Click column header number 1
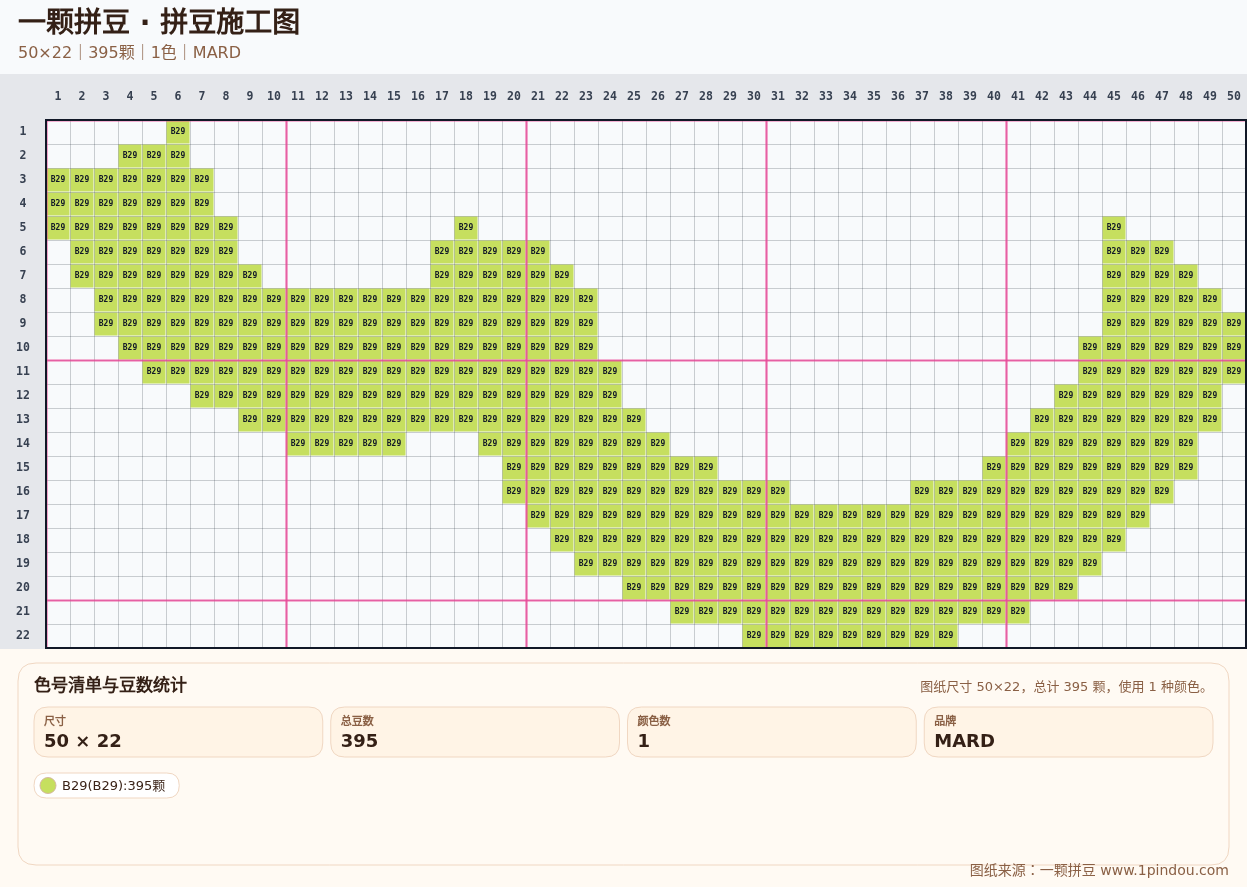The width and height of the screenshot is (1247, 887). (x=58, y=96)
